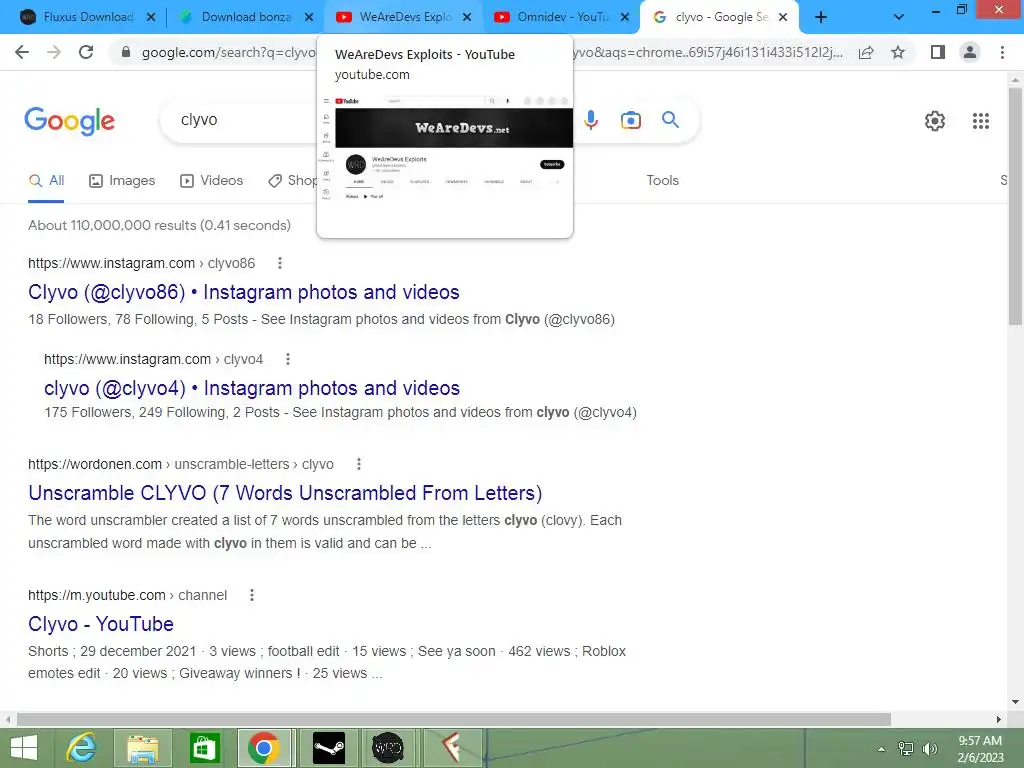The width and height of the screenshot is (1024, 768).
Task: Open the red Fluxus taskbar icon
Action: click(x=451, y=748)
